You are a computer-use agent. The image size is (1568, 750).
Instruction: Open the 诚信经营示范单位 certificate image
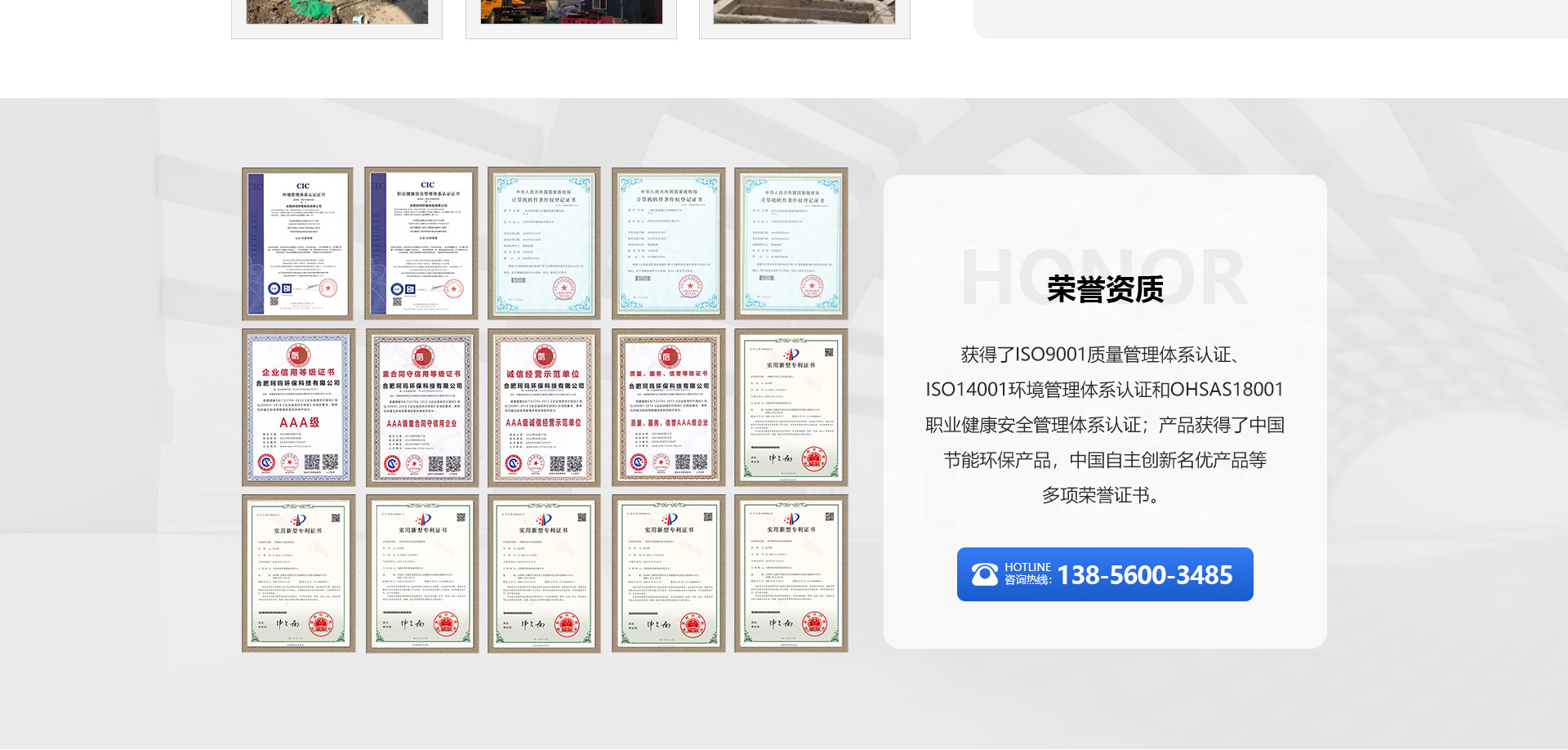click(x=544, y=407)
